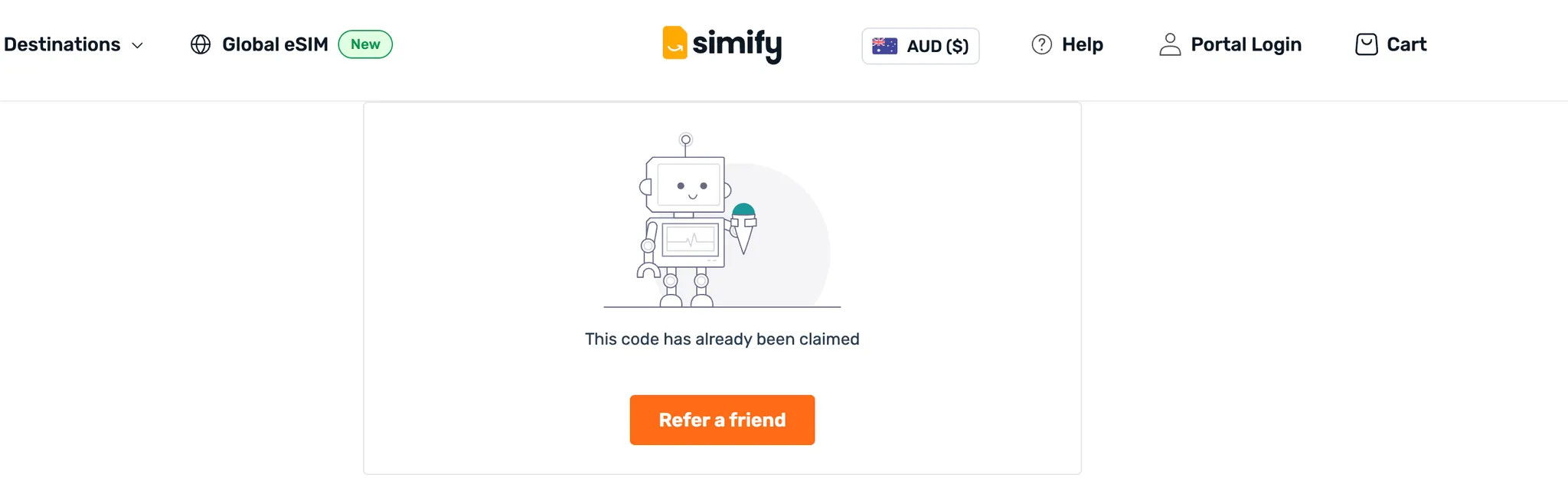Click the robot's smiling face

(691, 186)
